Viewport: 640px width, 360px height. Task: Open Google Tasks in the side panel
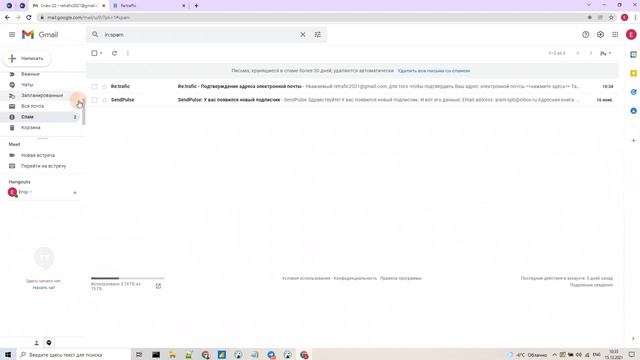pos(633,92)
